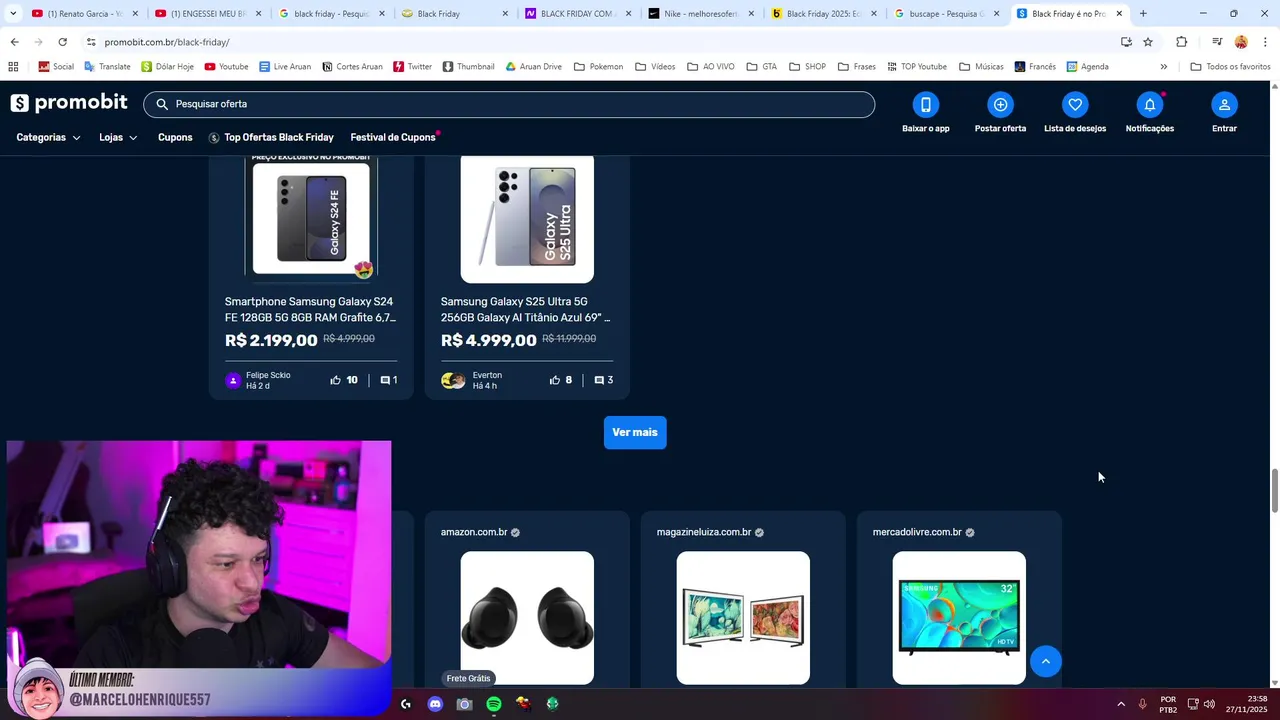Click the Chrome profile avatar
This screenshot has width=1280, height=720.
click(1241, 42)
